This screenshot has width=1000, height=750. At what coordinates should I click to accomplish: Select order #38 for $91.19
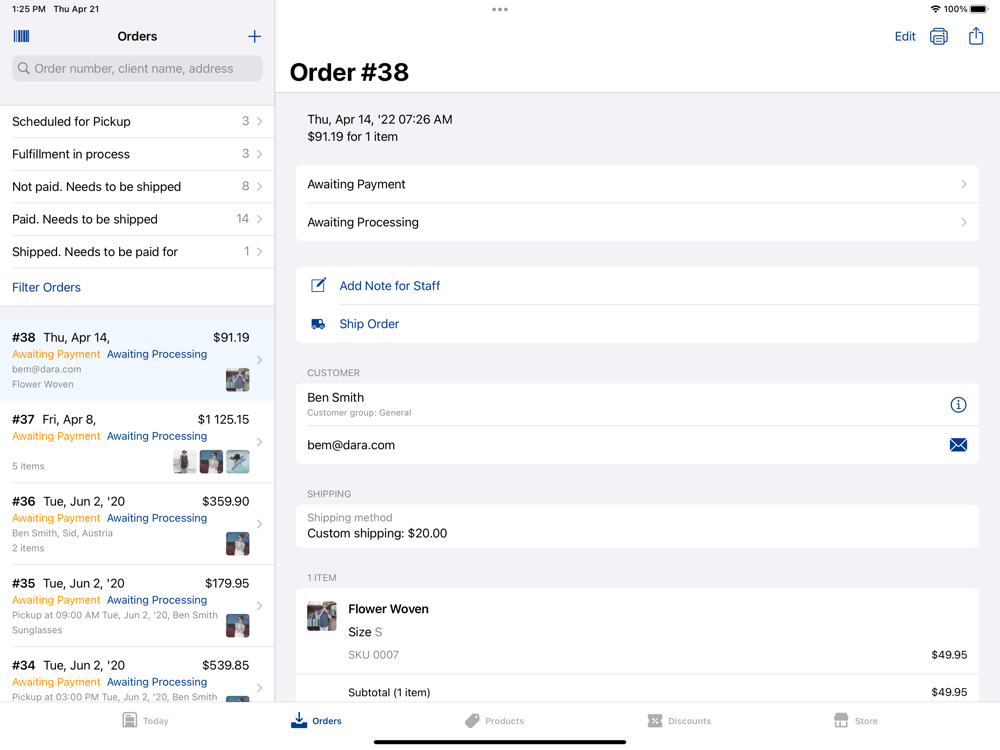click(x=137, y=360)
